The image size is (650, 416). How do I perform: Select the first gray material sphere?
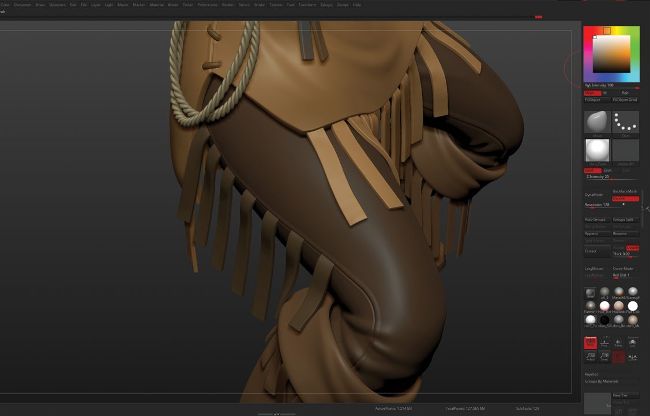604,291
